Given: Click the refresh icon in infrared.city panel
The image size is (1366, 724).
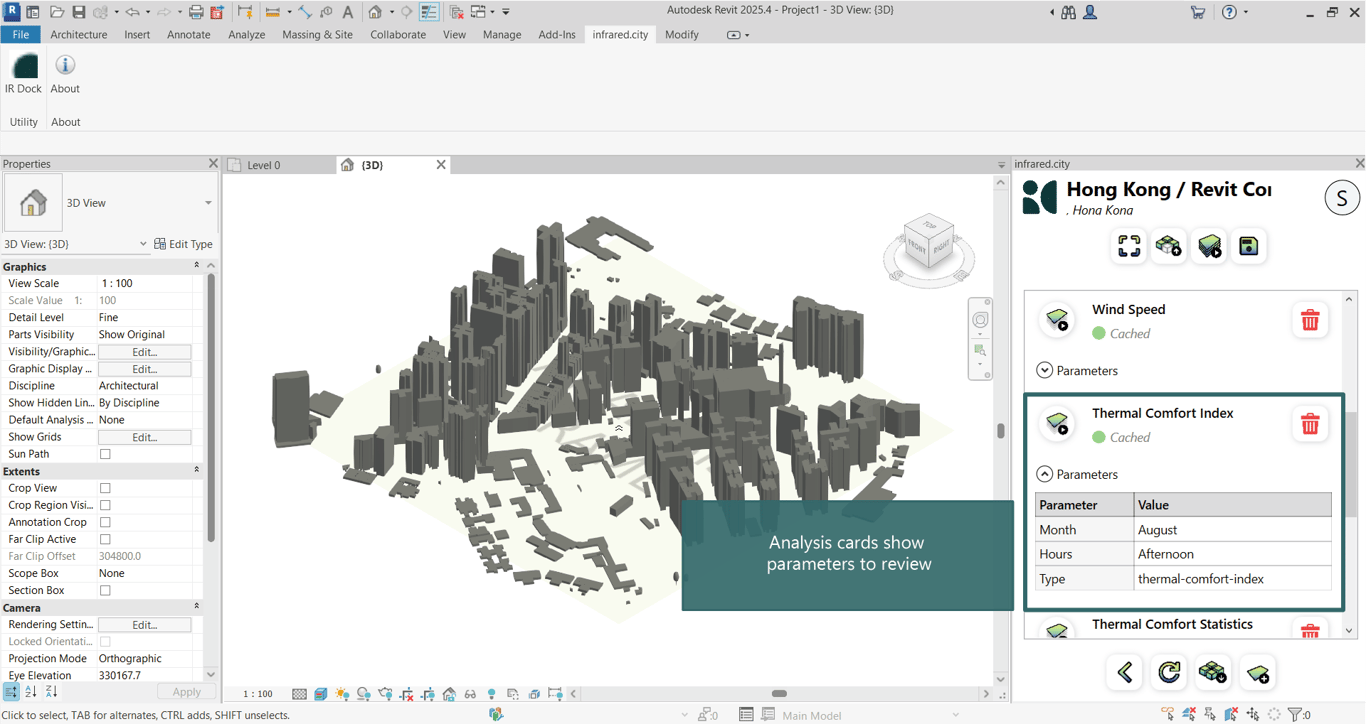Looking at the screenshot, I should 1168,672.
